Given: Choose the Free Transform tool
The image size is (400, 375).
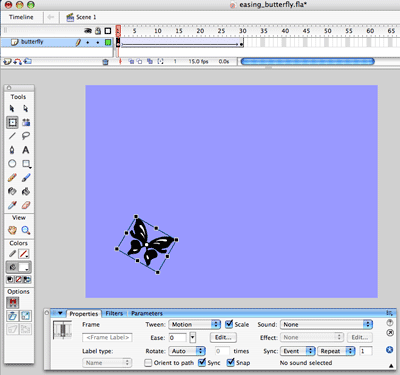Looking at the screenshot, I should 12,122.
